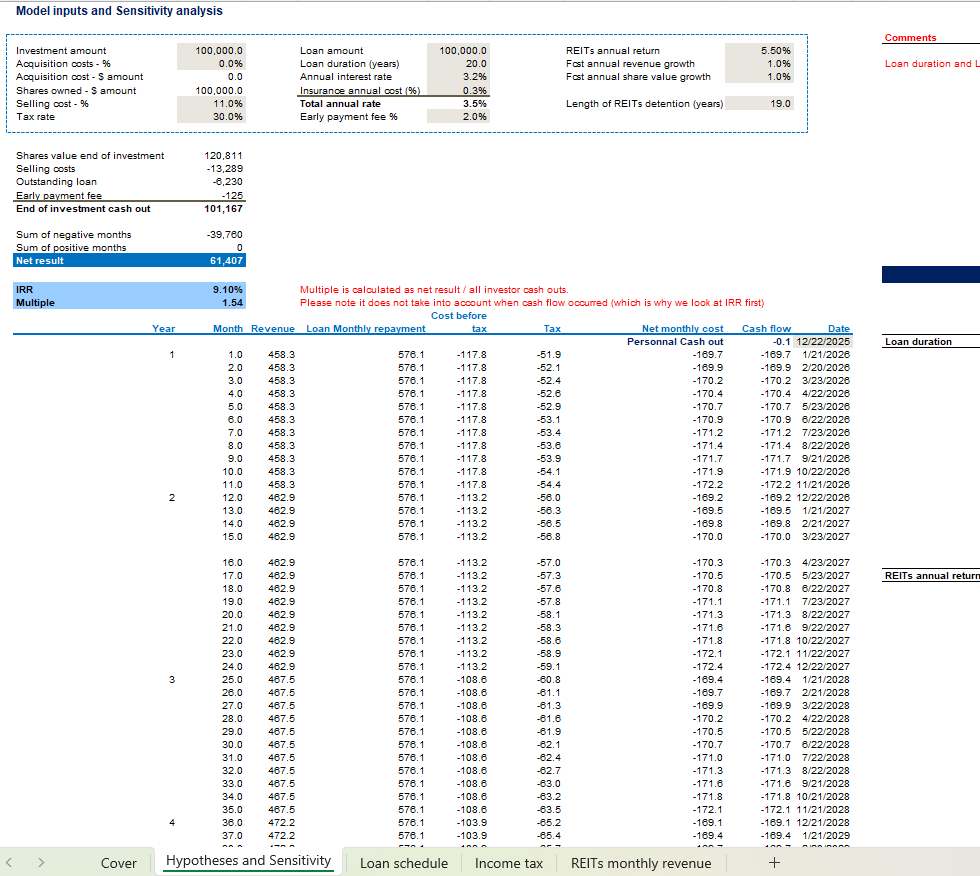Select the IRR 9.10% result cell
Viewport: 980px width, 876px height.
click(x=211, y=289)
